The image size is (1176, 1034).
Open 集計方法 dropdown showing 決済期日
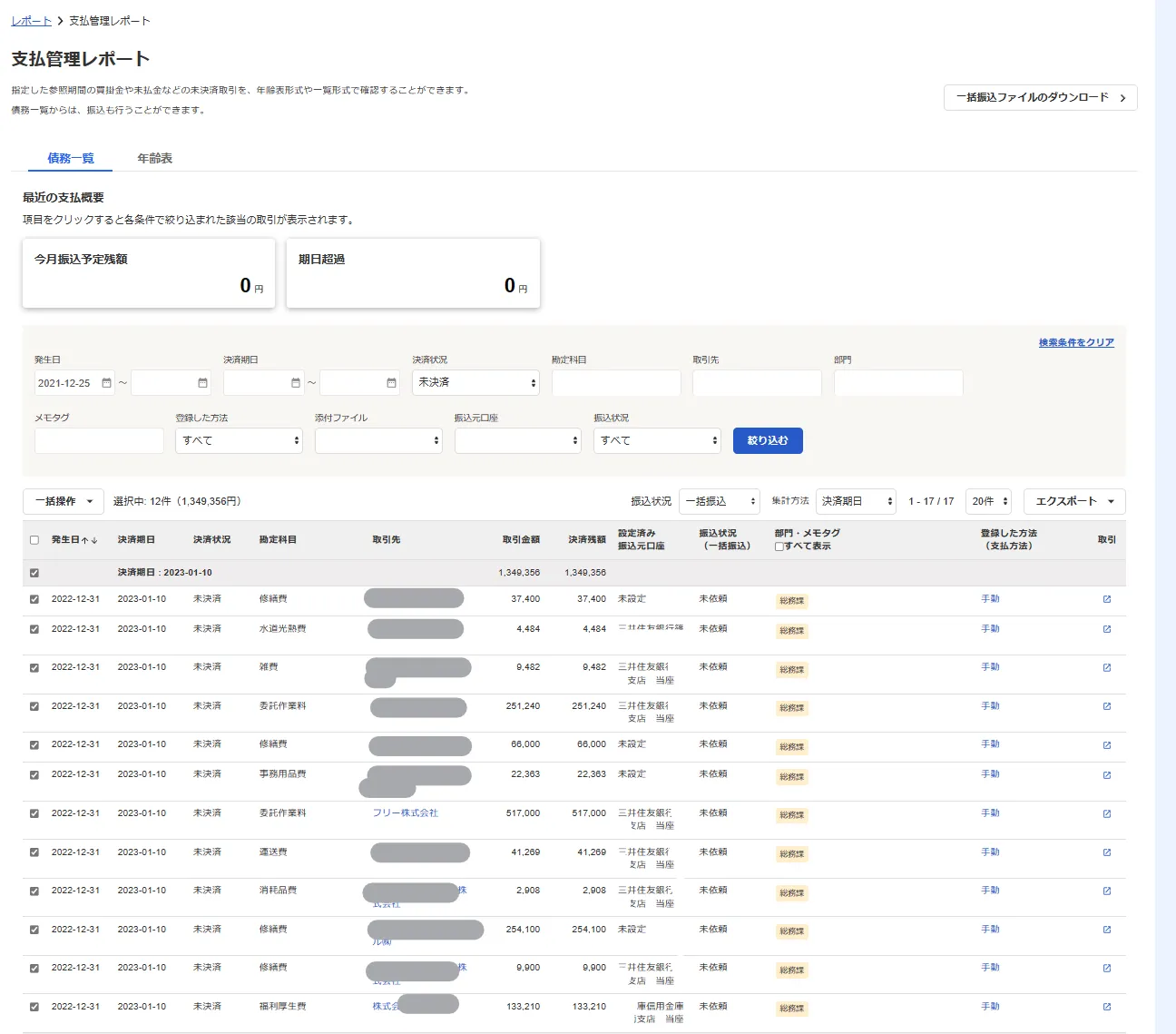[856, 501]
